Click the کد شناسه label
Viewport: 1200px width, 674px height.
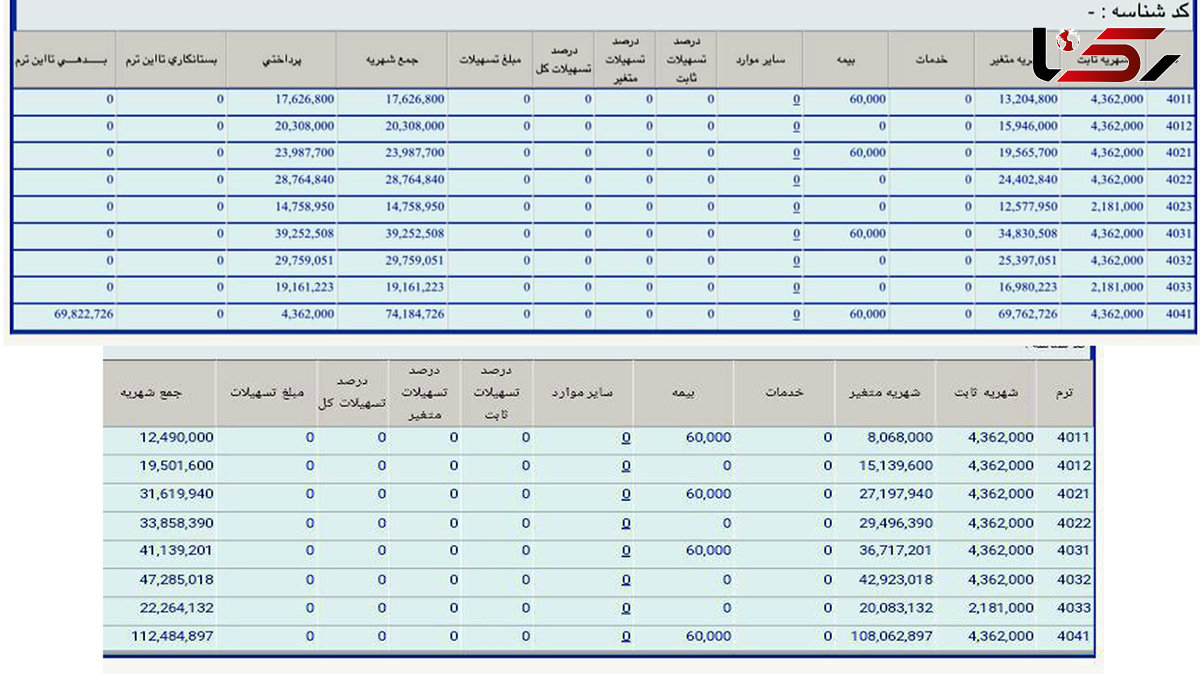[x=1142, y=11]
